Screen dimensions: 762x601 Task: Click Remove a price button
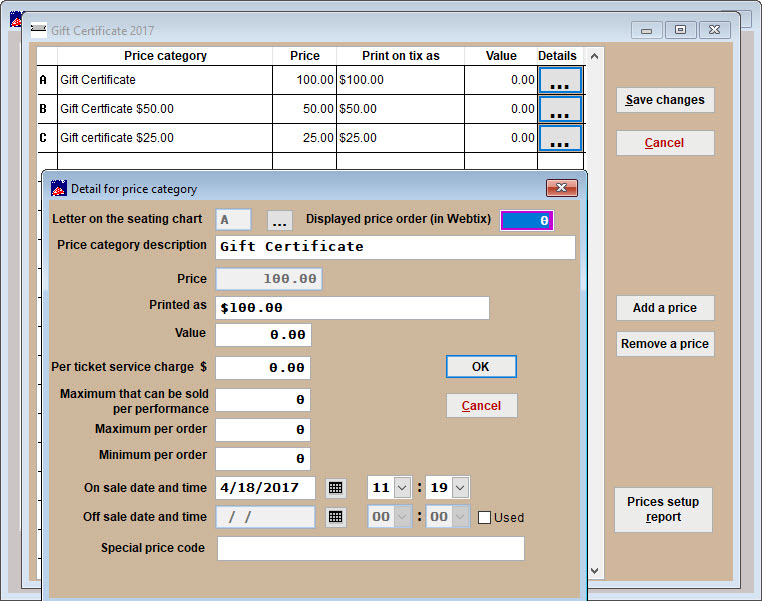(x=665, y=344)
